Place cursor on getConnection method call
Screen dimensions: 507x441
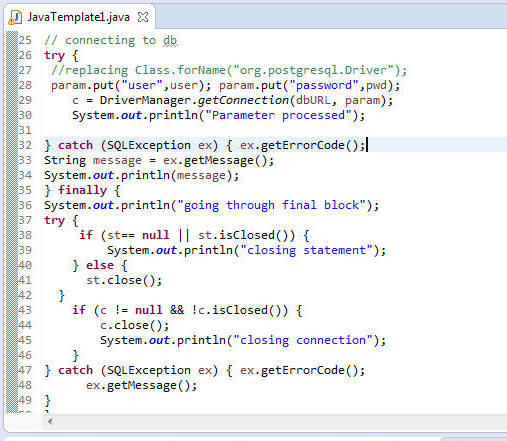(243, 100)
